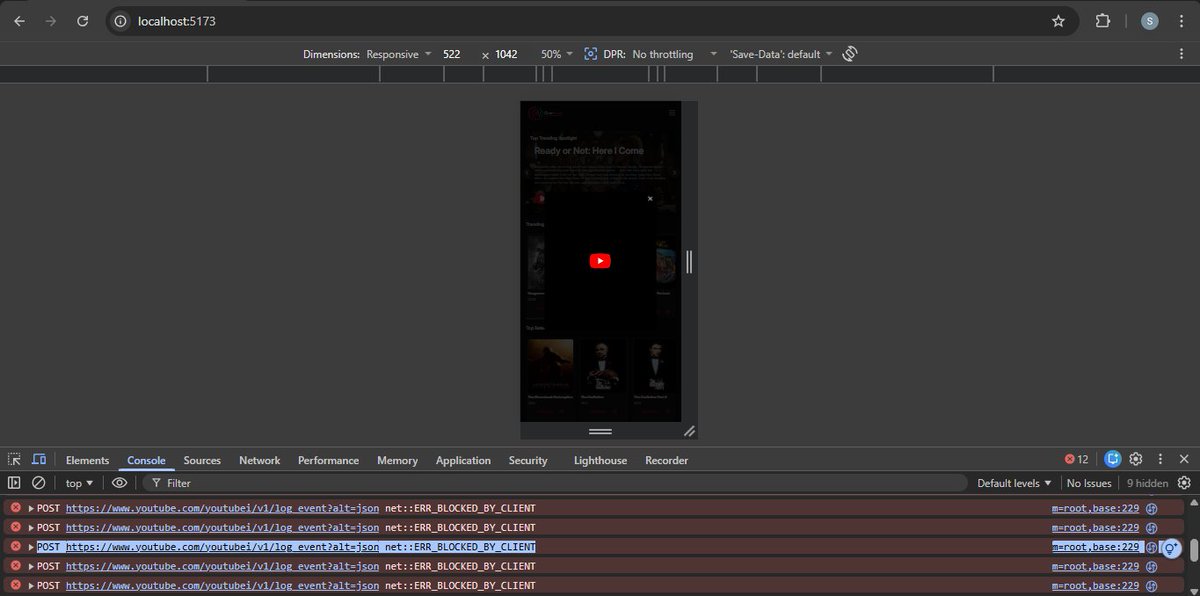Open the 50% zoom dropdown
1200x596 pixels.
coord(557,54)
